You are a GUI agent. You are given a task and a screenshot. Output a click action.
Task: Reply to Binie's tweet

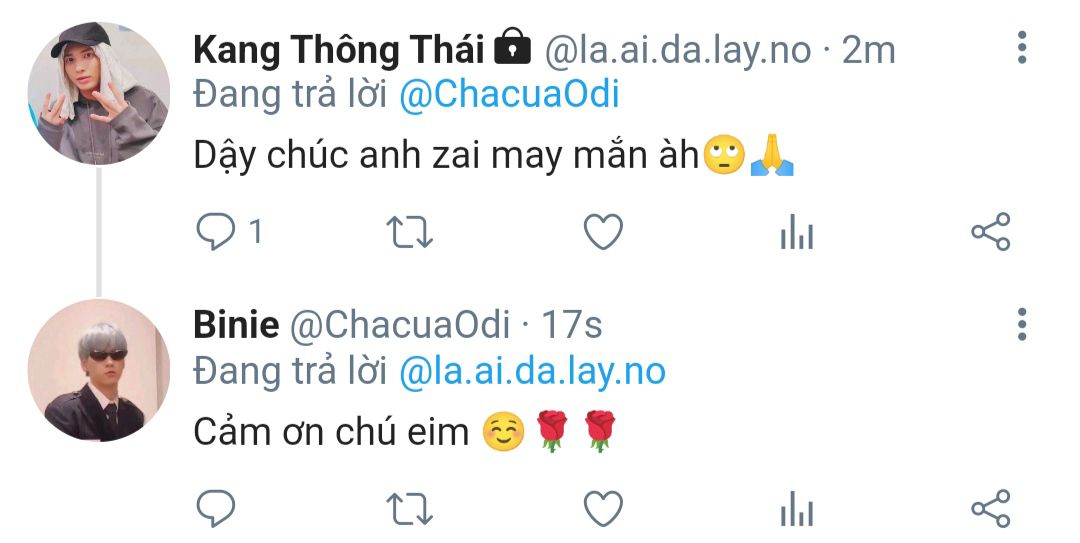216,509
